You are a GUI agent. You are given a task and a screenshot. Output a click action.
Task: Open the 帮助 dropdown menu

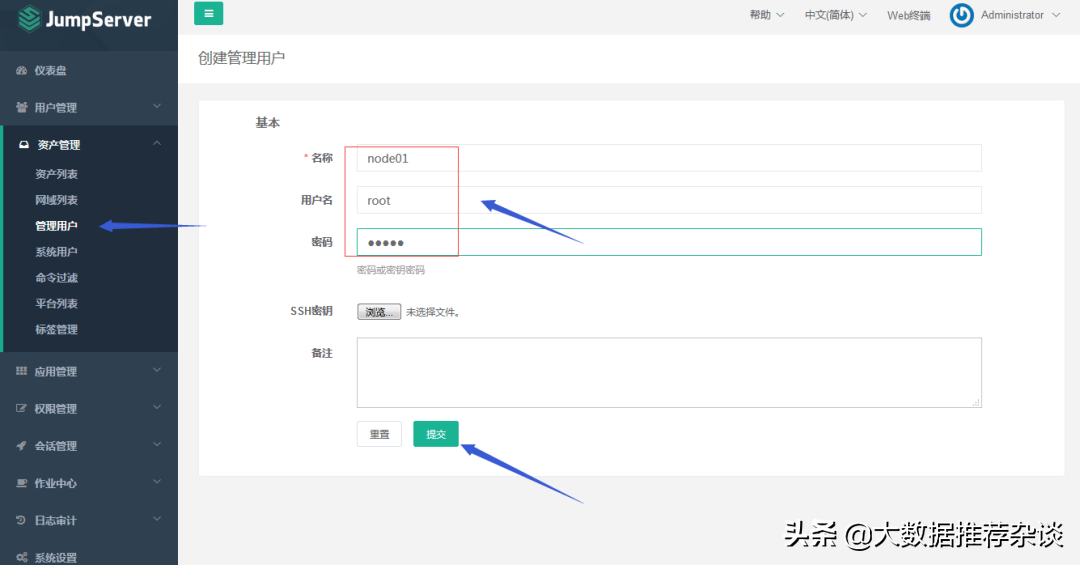766,15
